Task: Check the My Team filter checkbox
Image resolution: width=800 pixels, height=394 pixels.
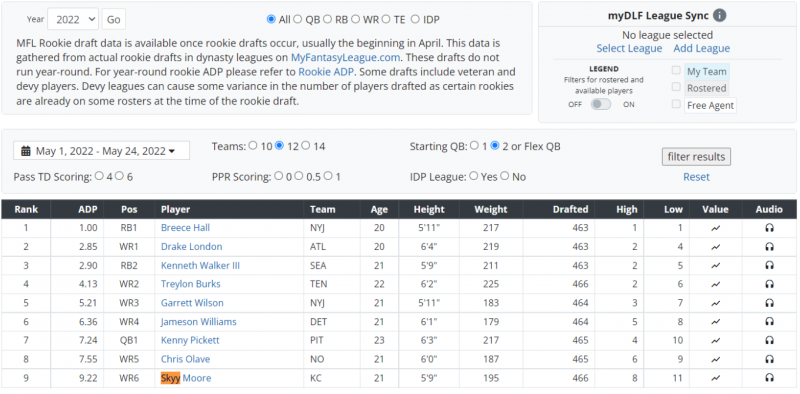Action: (676, 70)
